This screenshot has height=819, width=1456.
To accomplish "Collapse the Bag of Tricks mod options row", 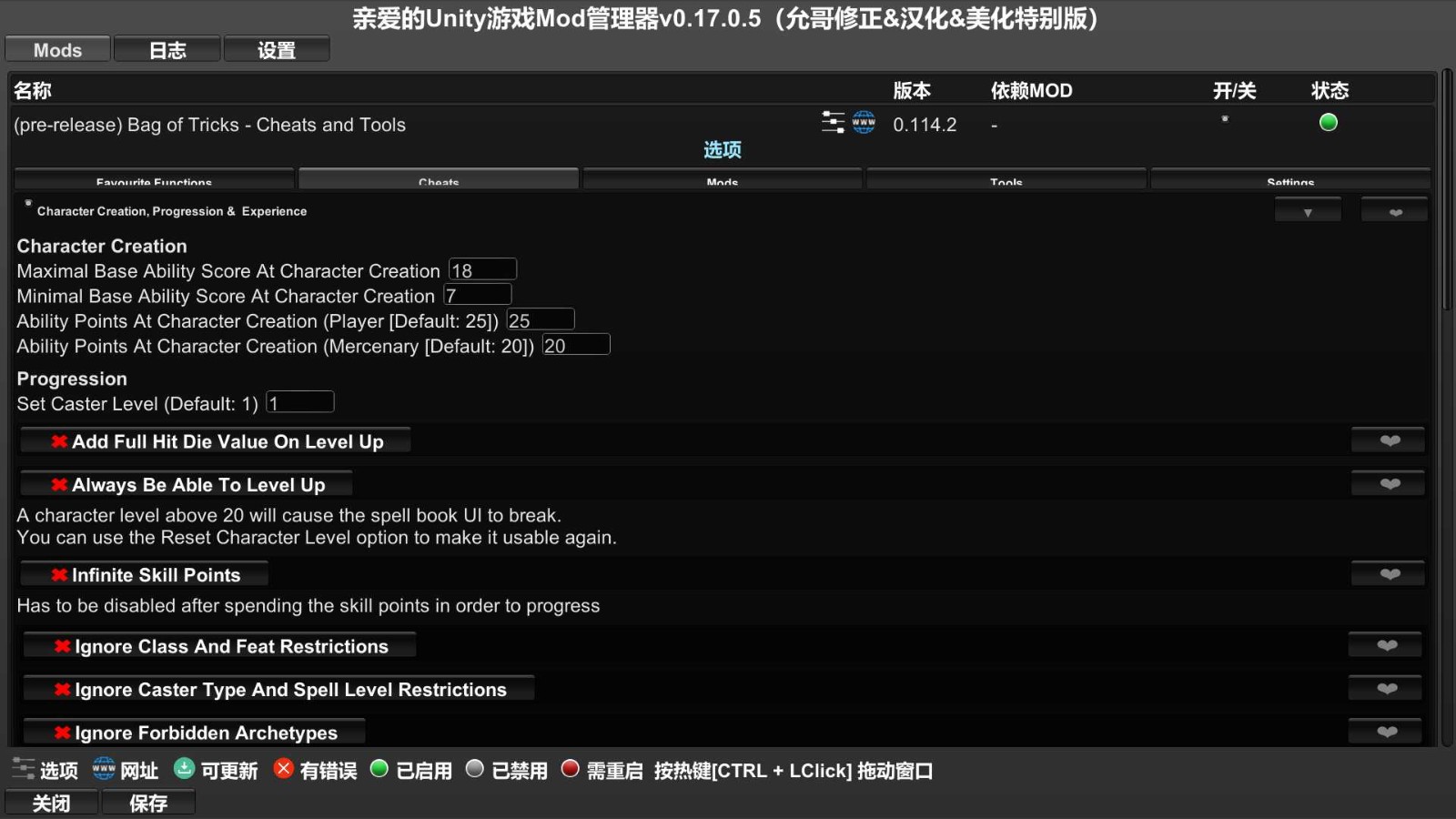I will pos(722,150).
